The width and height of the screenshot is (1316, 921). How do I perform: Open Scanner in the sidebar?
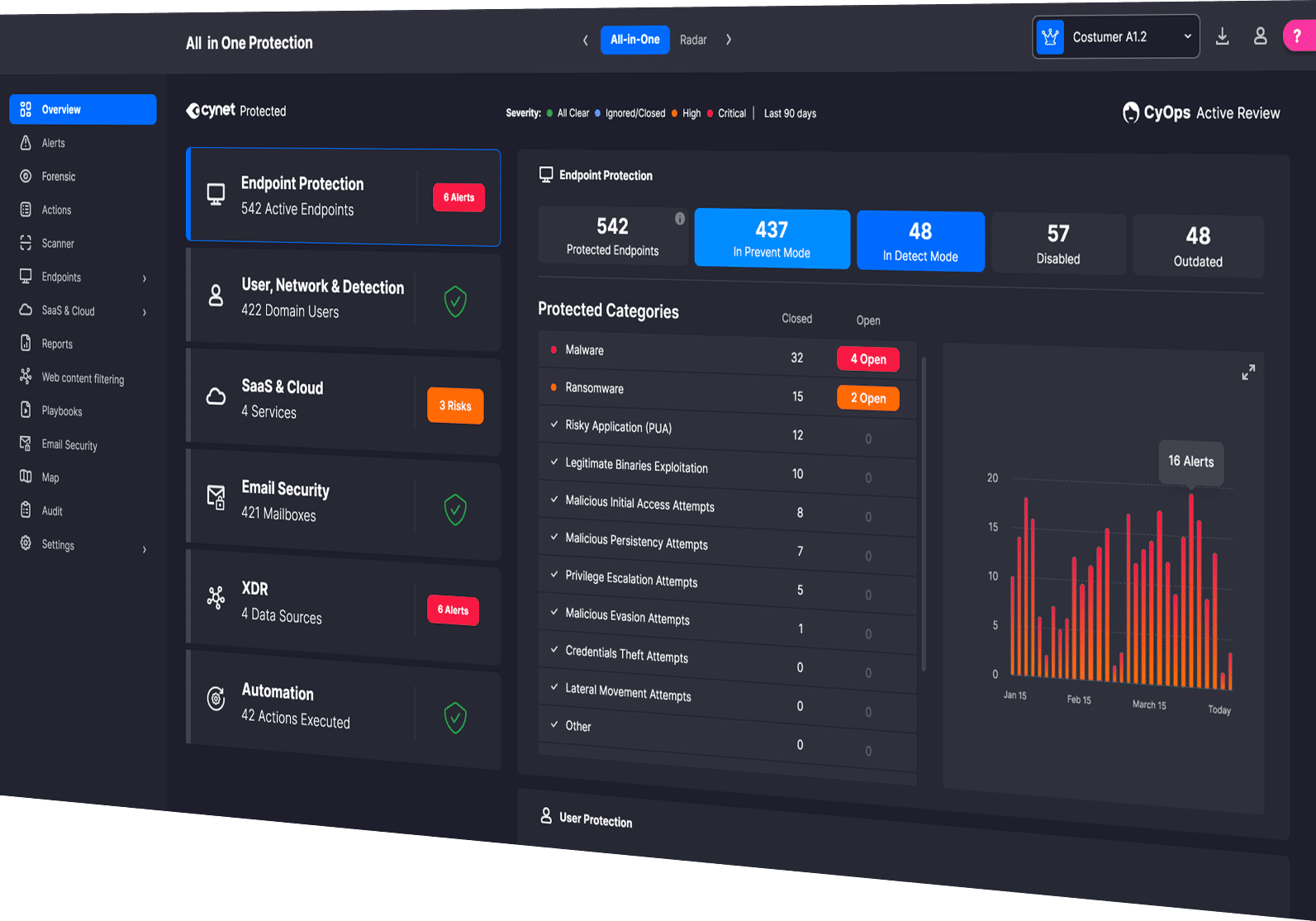[57, 244]
